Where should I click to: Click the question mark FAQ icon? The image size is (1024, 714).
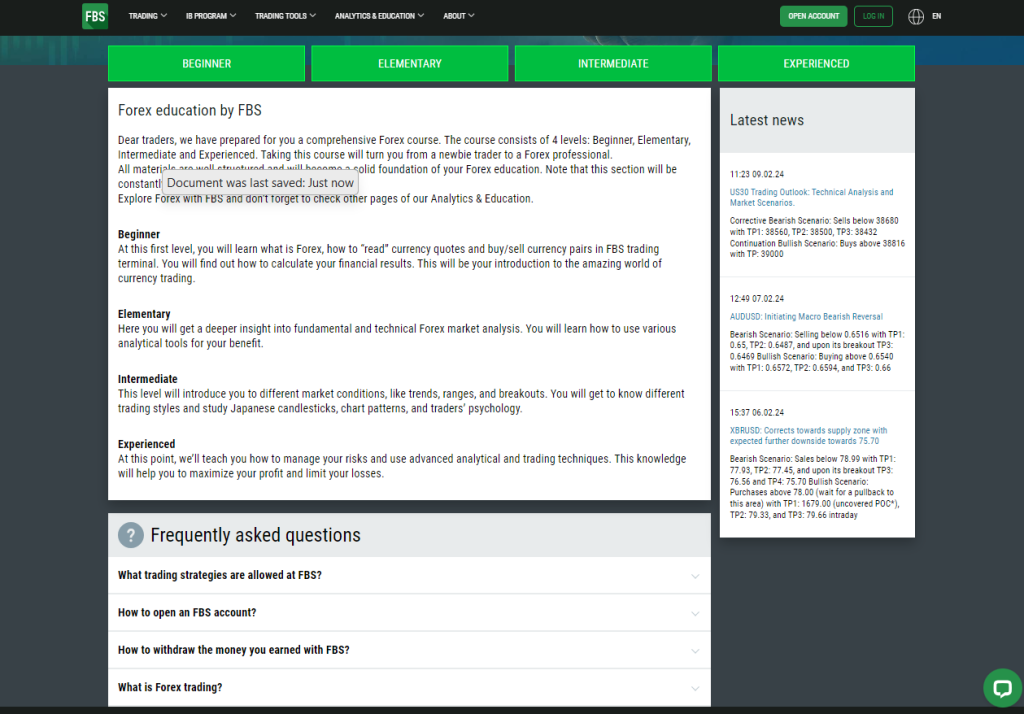coord(131,535)
